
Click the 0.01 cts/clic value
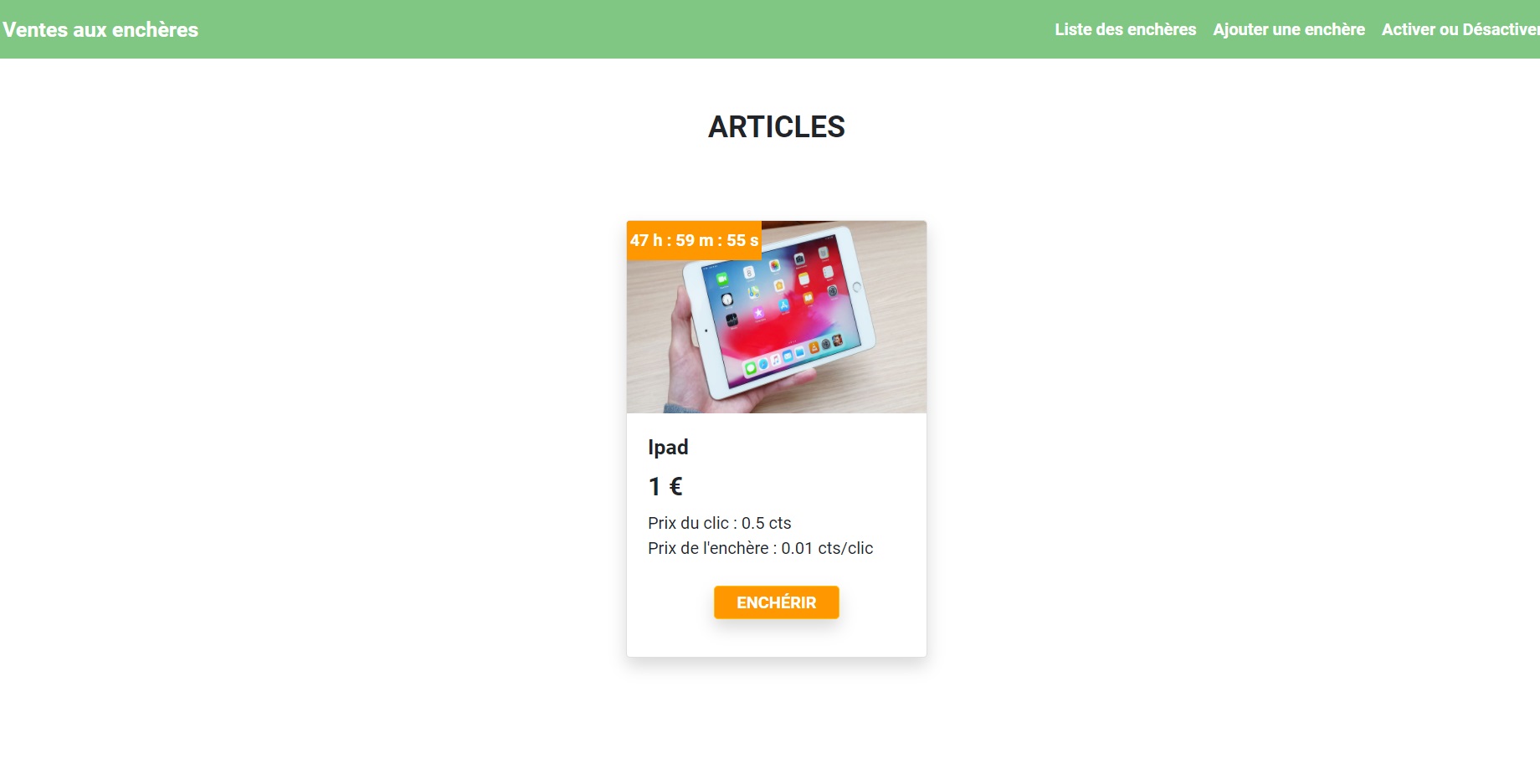(827, 548)
